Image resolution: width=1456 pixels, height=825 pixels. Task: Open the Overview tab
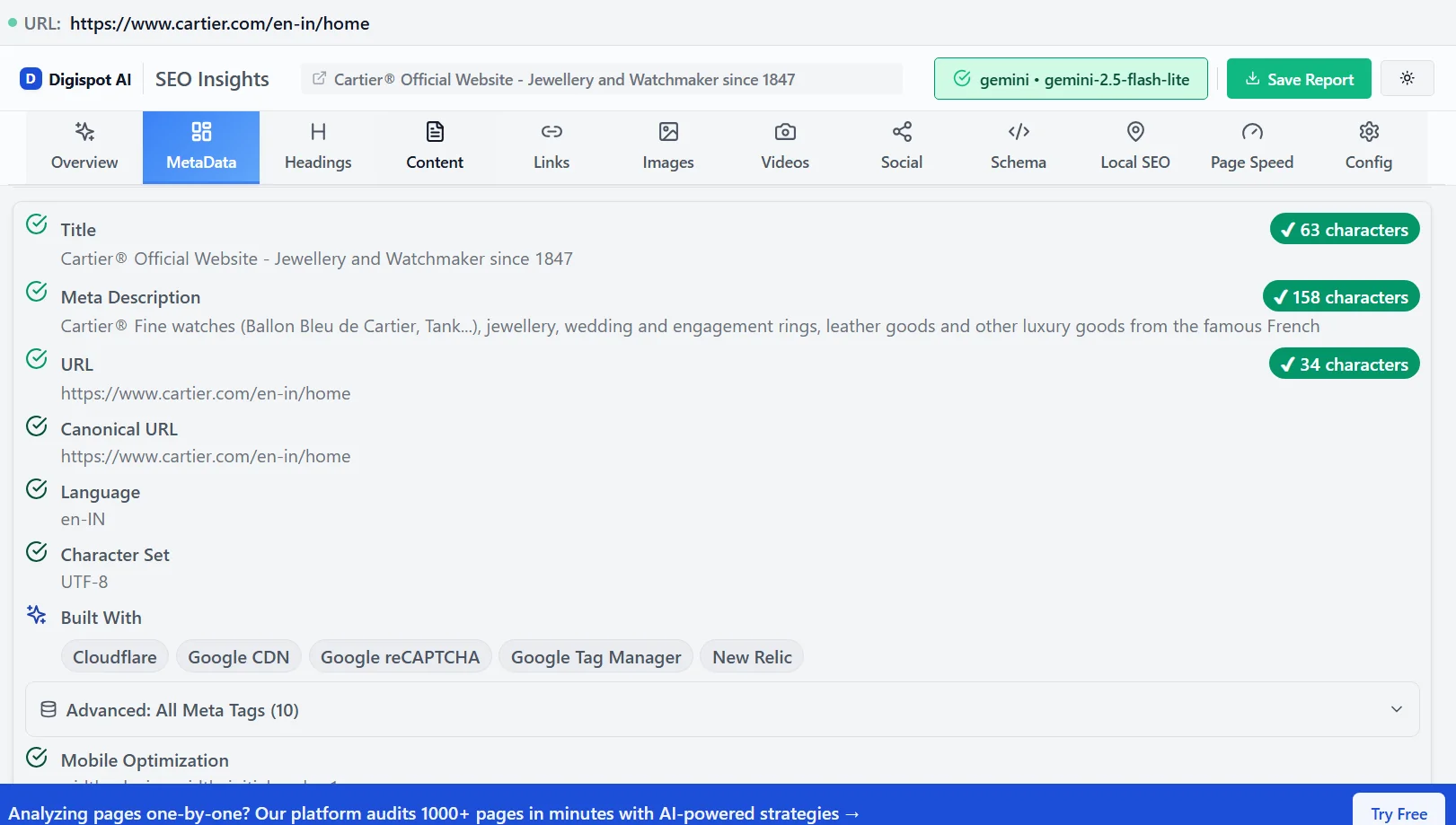click(x=84, y=147)
